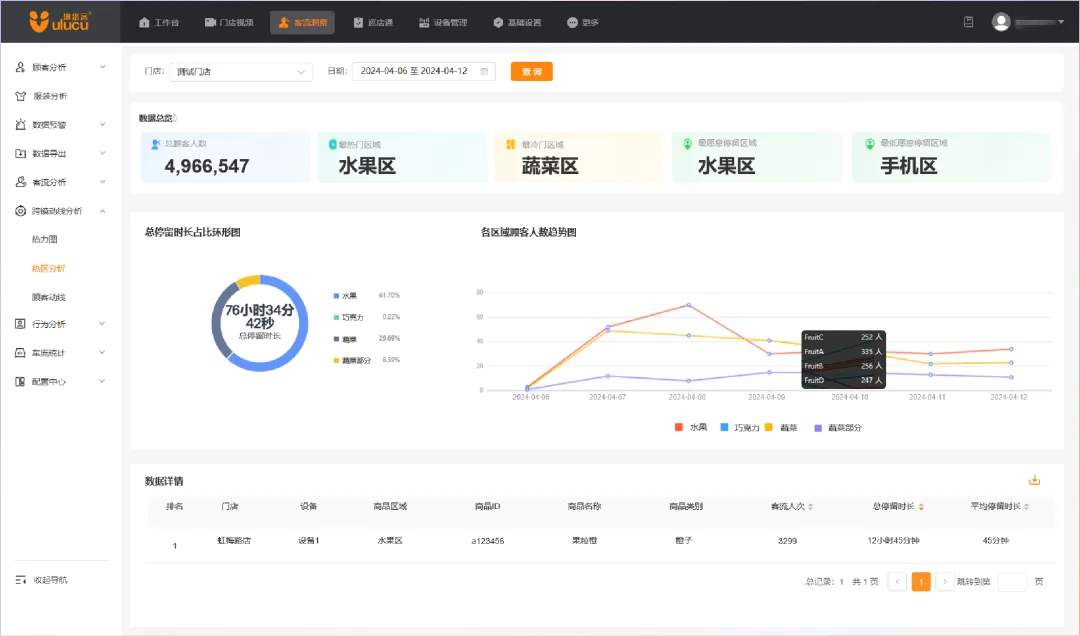Image resolution: width=1080 pixels, height=636 pixels.
Task: Select page 1 in the pagination
Action: pyautogui.click(x=921, y=582)
